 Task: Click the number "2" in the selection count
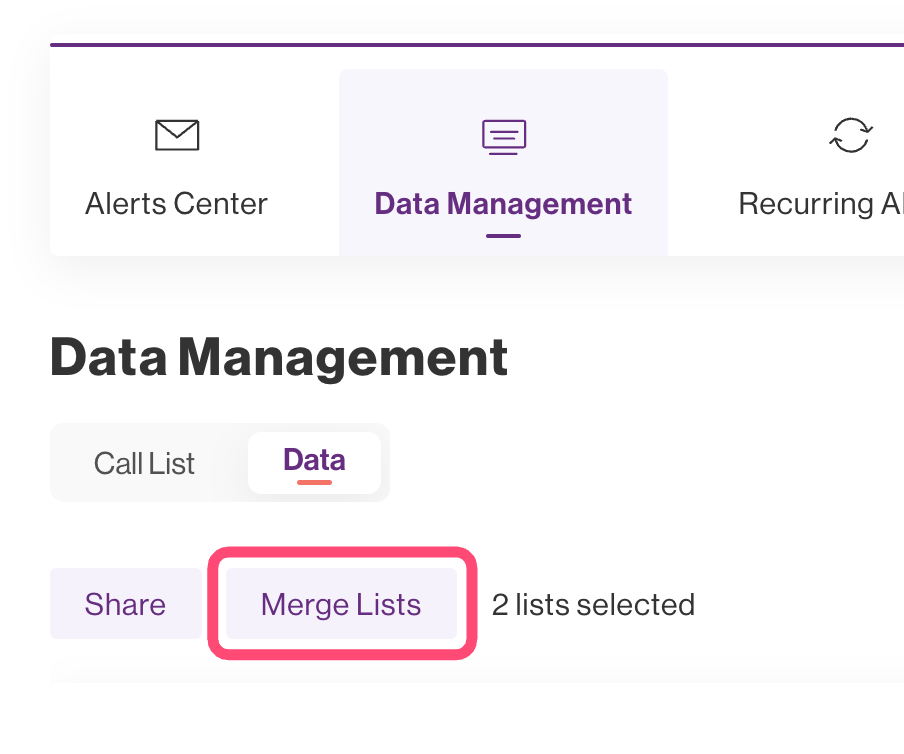pos(499,604)
